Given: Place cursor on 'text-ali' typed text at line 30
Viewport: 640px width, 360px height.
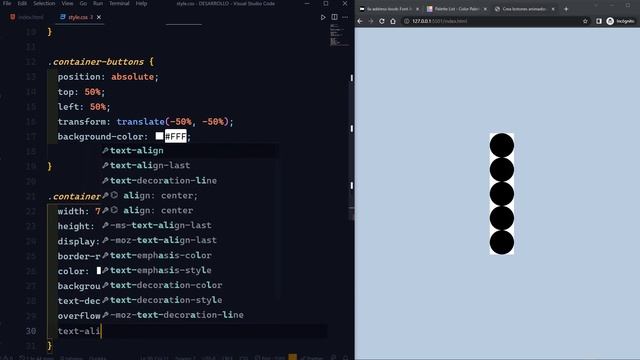Looking at the screenshot, I should (x=79, y=331).
